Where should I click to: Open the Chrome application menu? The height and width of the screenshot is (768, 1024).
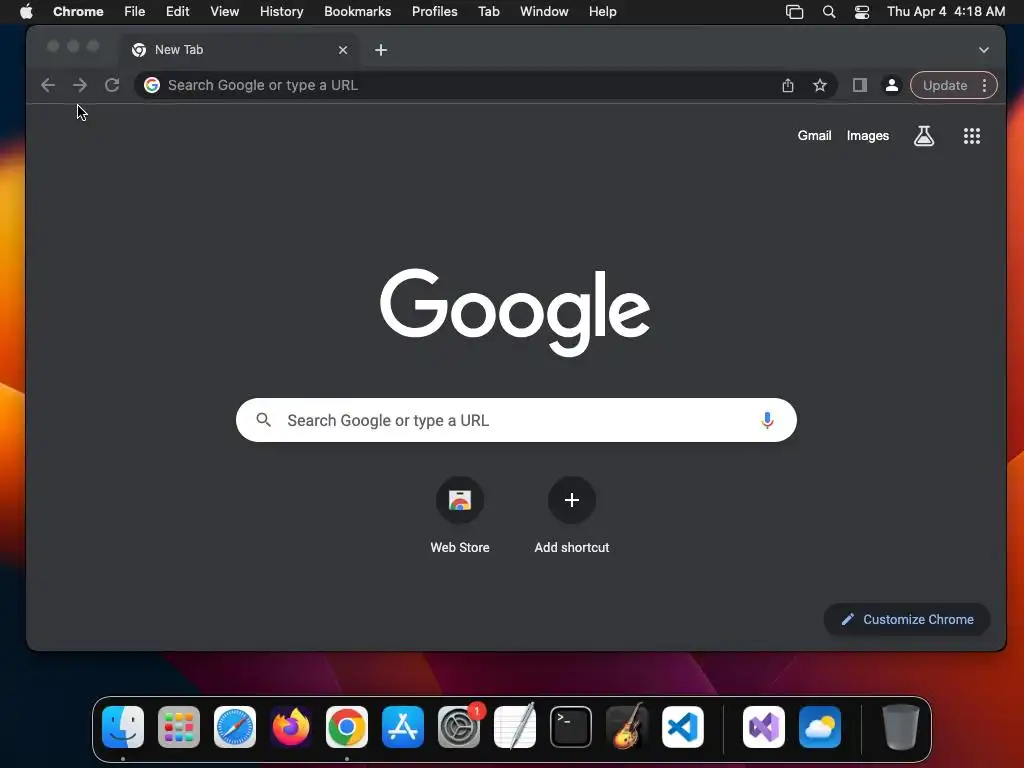[x=78, y=11]
